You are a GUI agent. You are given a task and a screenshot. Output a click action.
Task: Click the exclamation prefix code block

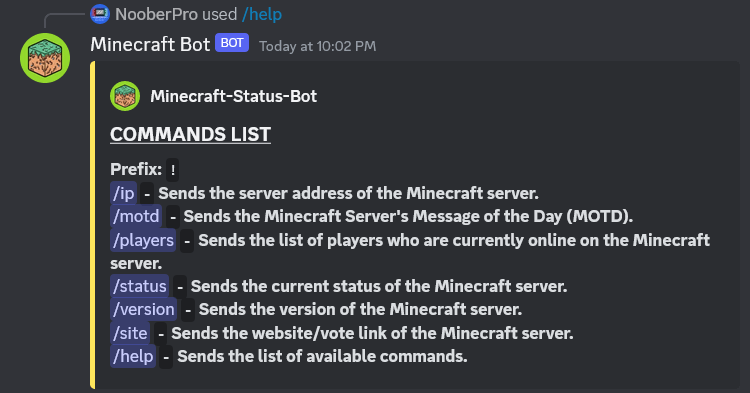(173, 170)
